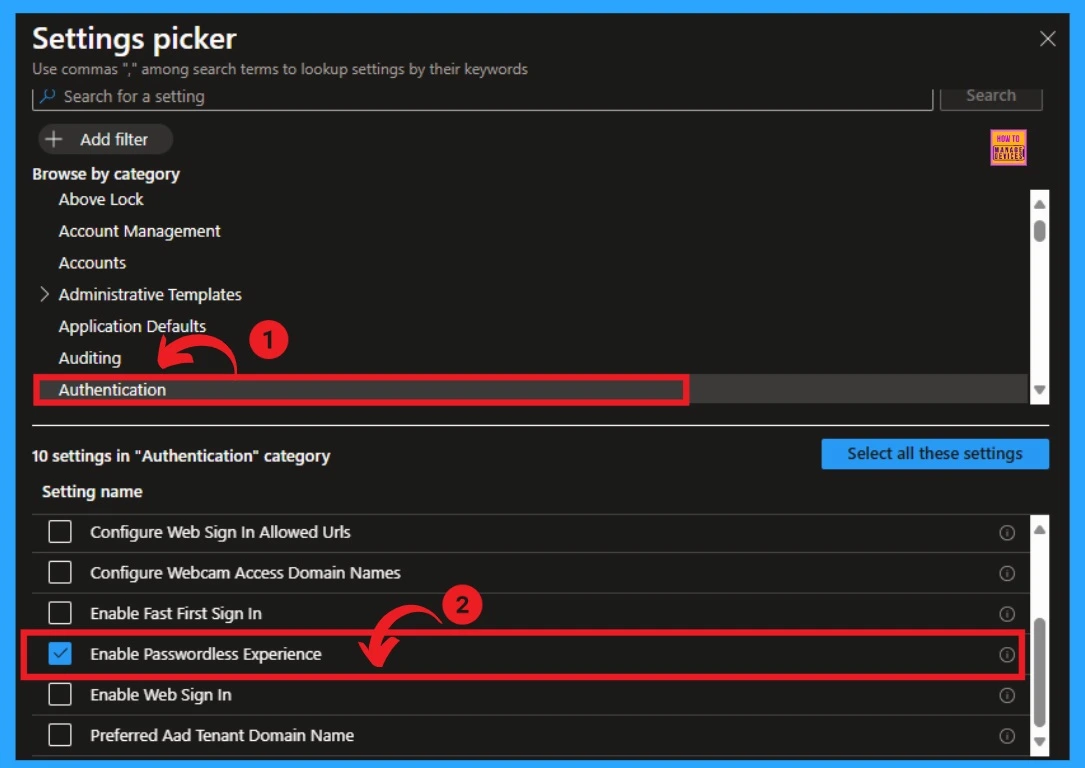
Task: Open info icon for Configure Web Sign In Allowed Urls
Action: click(1007, 532)
